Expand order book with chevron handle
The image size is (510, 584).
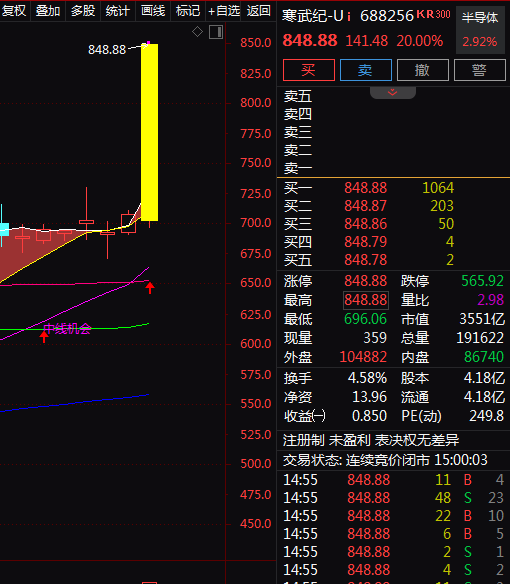coord(393,92)
